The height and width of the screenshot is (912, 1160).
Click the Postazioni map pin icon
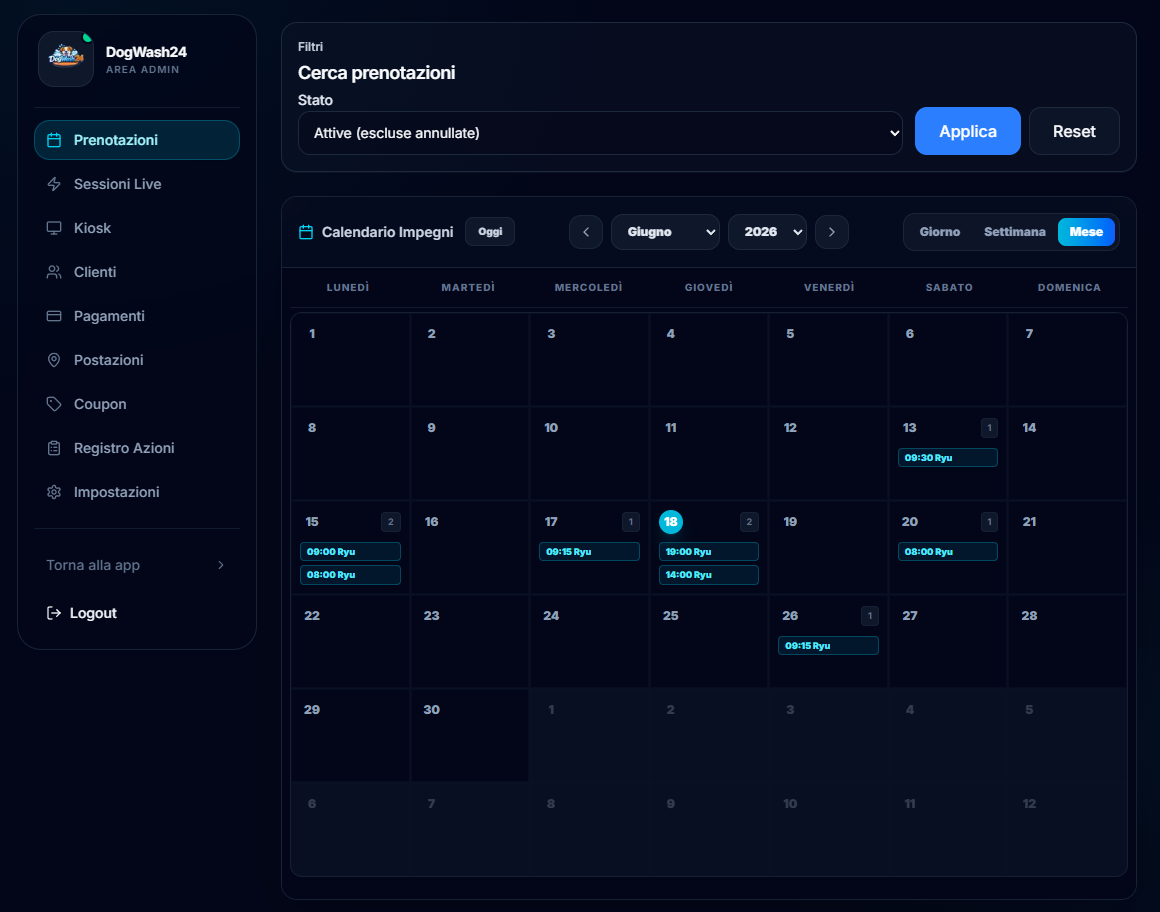pos(54,360)
